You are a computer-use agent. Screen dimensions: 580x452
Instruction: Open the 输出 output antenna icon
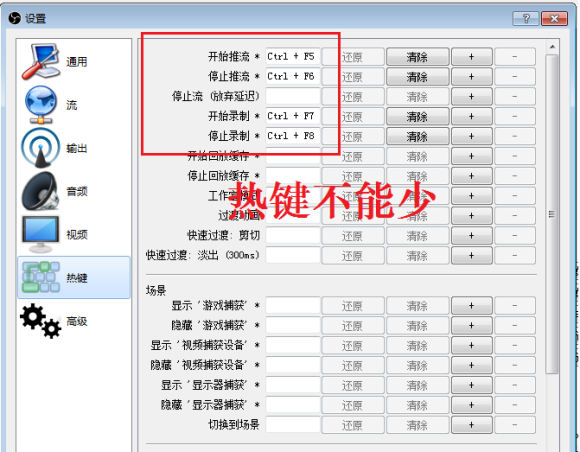coord(41,148)
